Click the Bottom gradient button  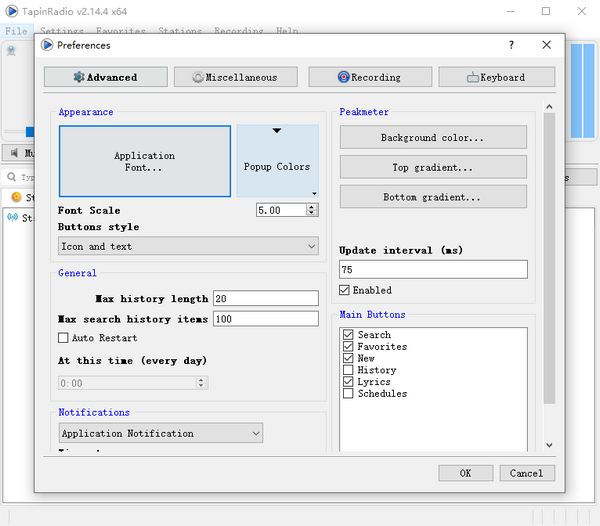(432, 197)
